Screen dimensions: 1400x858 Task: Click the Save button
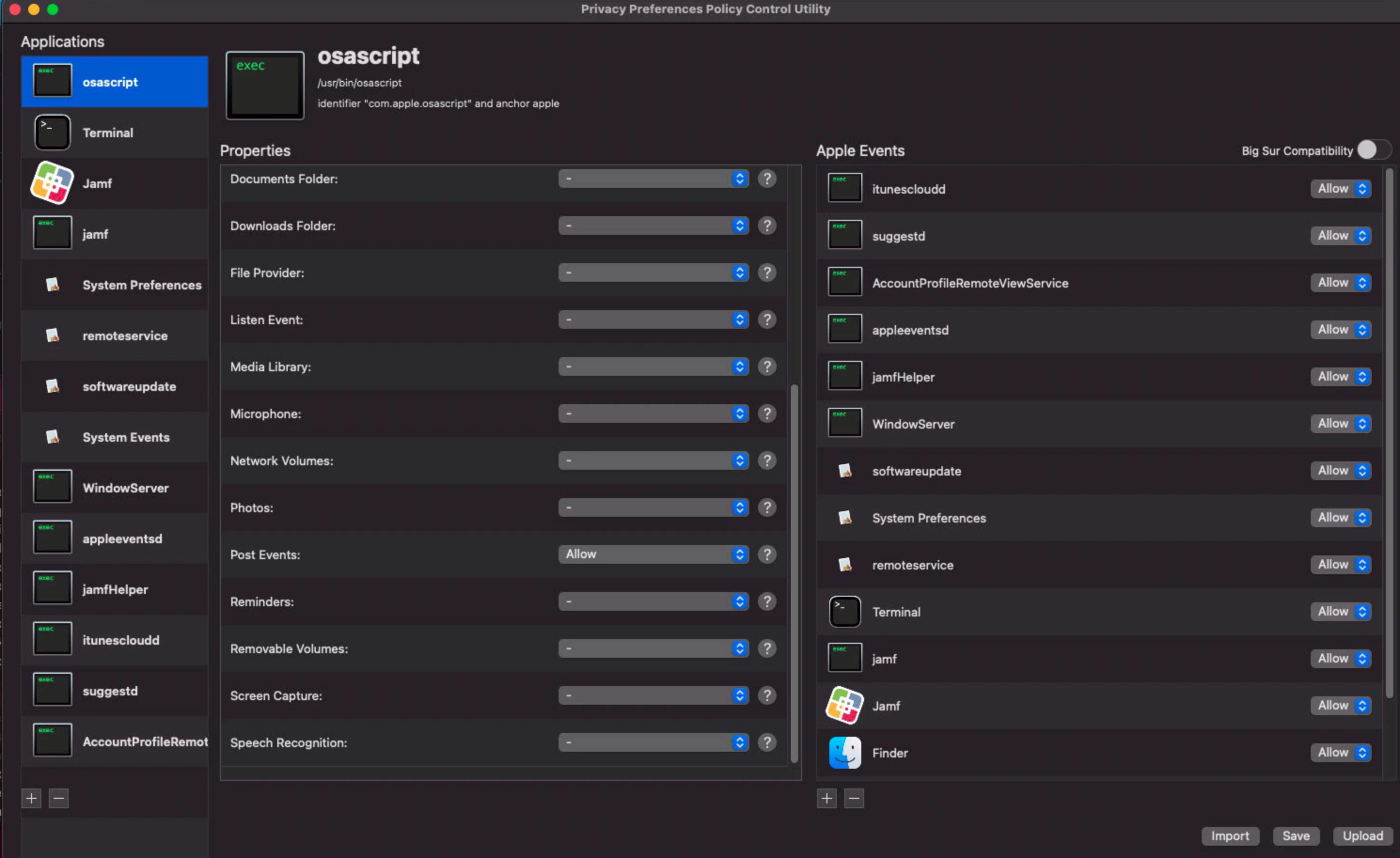(x=1296, y=835)
